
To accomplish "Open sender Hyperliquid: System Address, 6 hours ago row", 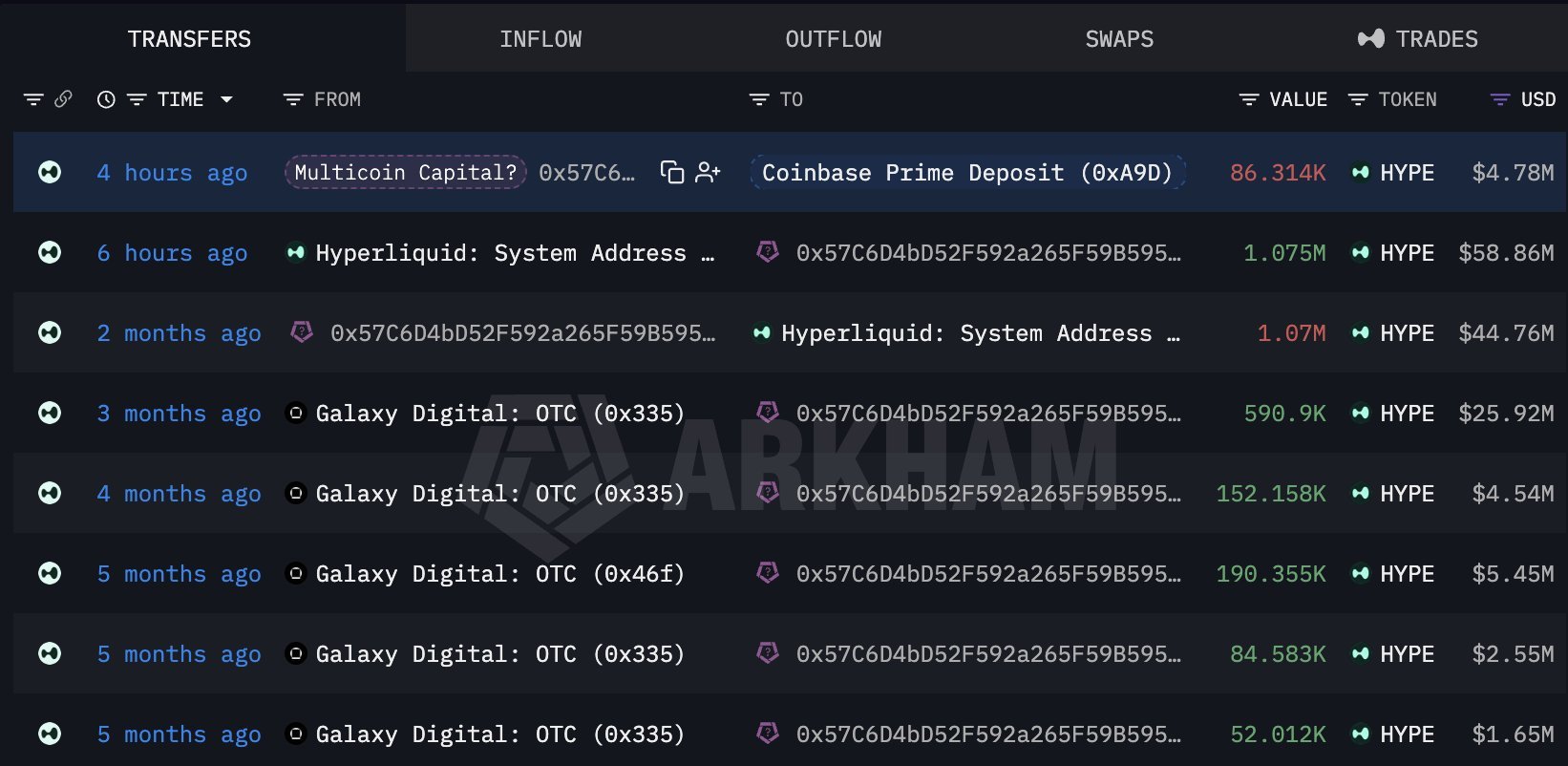I will (x=515, y=253).
